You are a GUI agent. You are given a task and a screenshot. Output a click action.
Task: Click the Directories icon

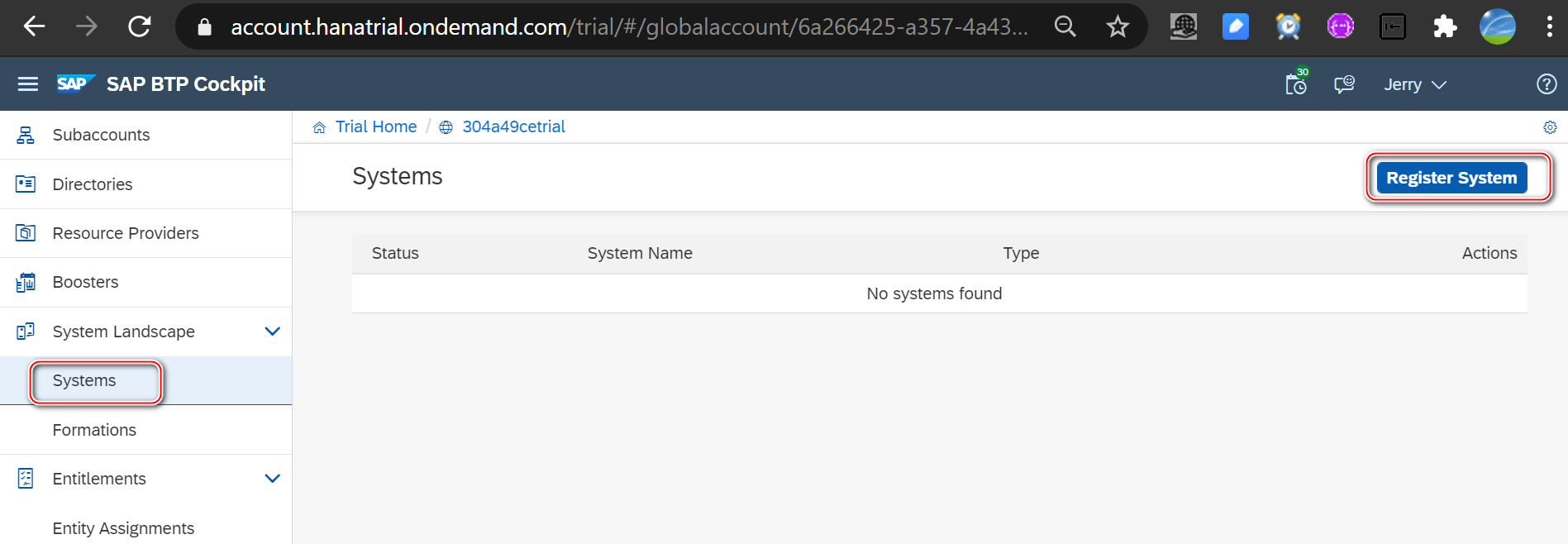[26, 184]
